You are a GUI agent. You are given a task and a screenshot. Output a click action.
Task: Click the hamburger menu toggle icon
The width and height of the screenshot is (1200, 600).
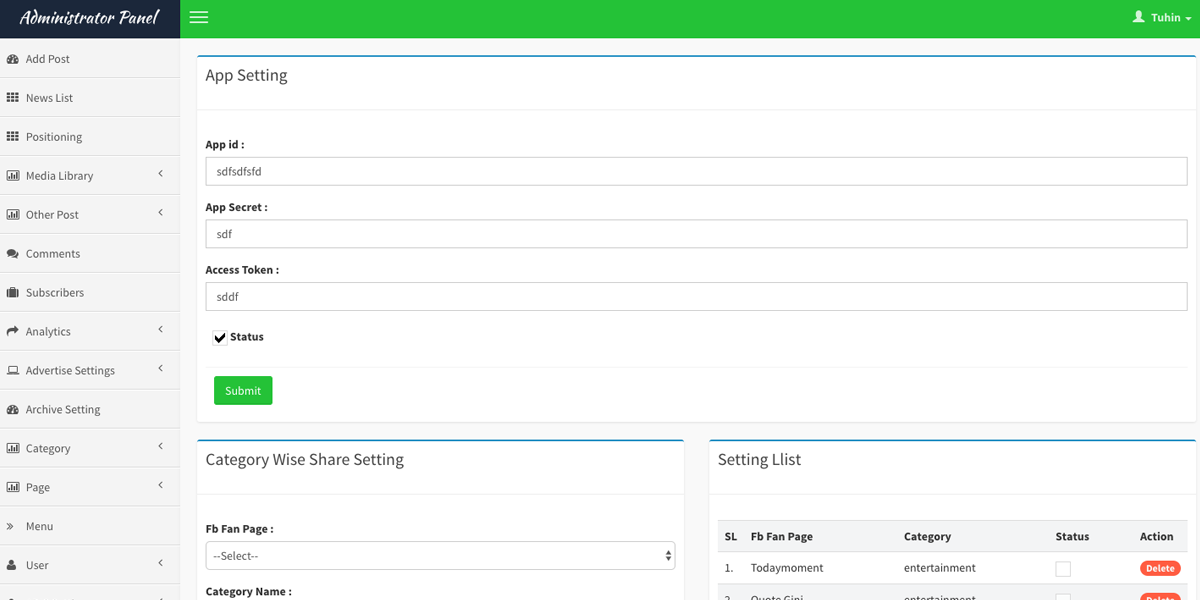click(x=198, y=18)
